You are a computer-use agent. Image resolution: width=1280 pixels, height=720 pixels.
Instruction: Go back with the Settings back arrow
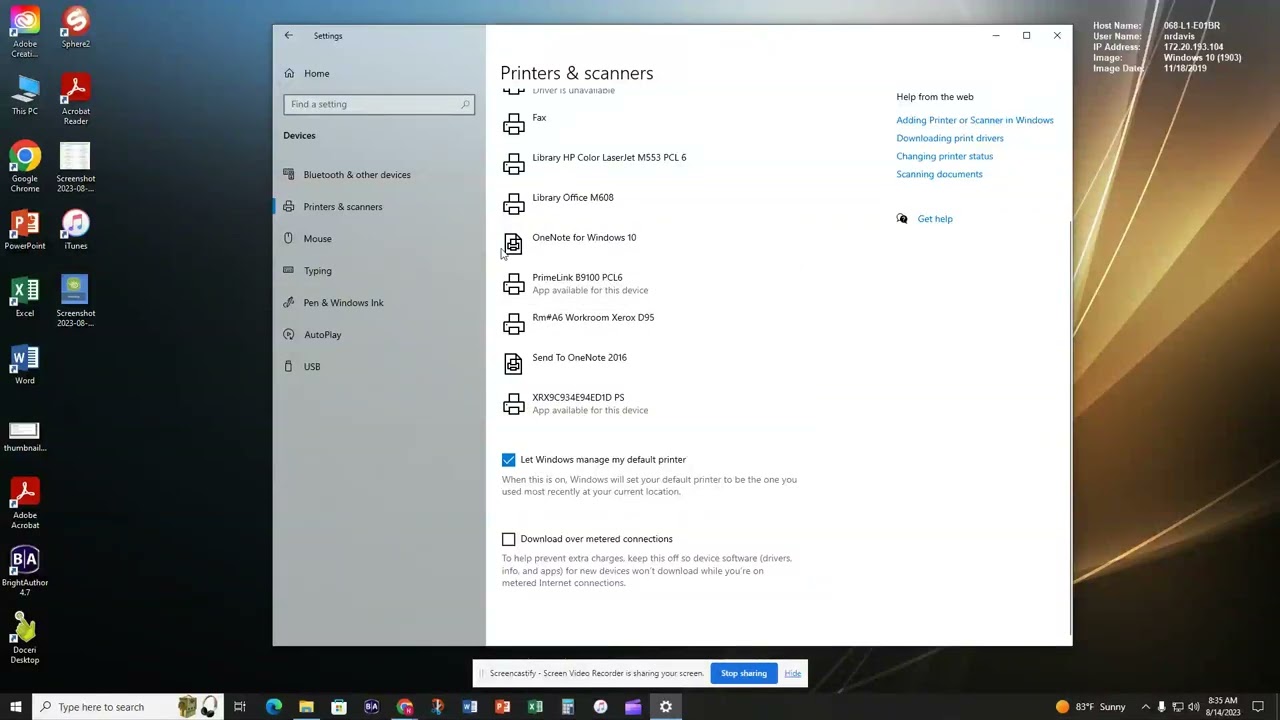coord(288,36)
